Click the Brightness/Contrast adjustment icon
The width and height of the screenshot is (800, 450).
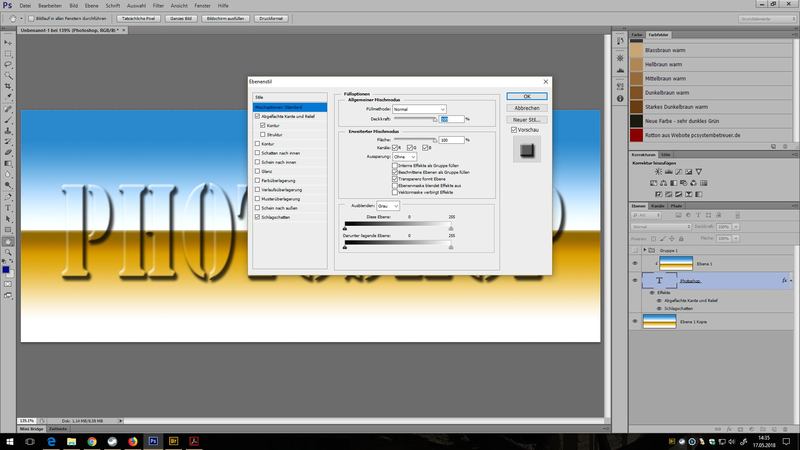[x=658, y=172]
